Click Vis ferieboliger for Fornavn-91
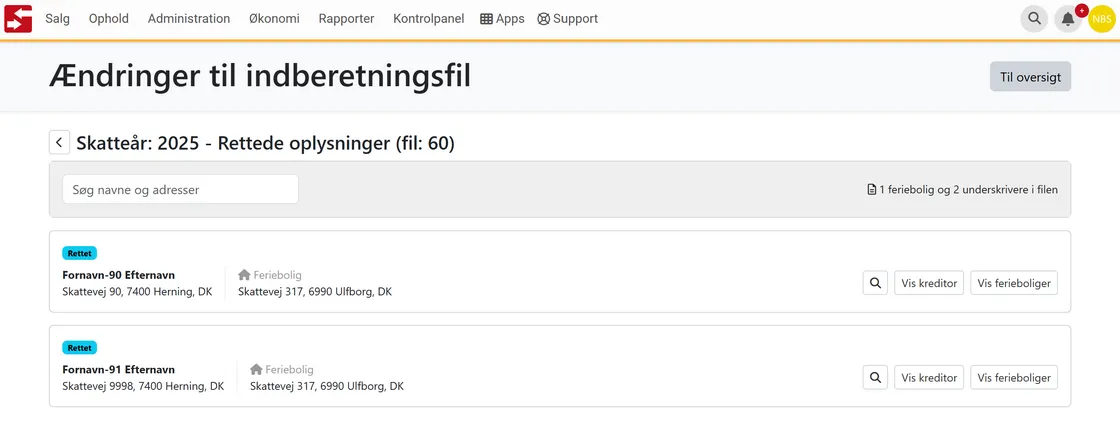Image resolution: width=1120 pixels, height=432 pixels. pyautogui.click(x=1014, y=377)
